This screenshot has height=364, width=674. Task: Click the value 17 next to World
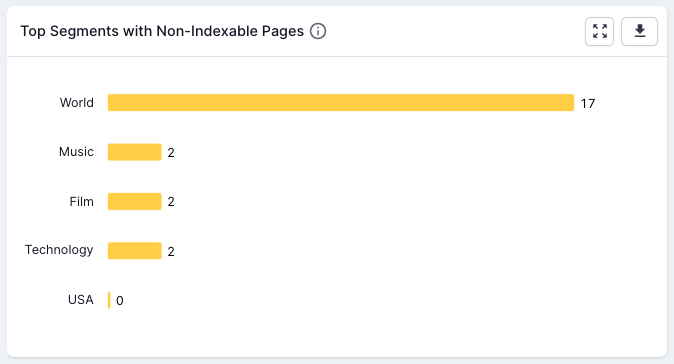pyautogui.click(x=588, y=104)
